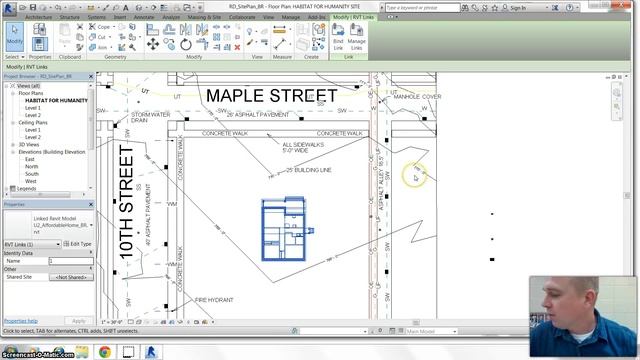This screenshot has width=640, height=360.
Task: Open Manage Links
Action: [356, 37]
